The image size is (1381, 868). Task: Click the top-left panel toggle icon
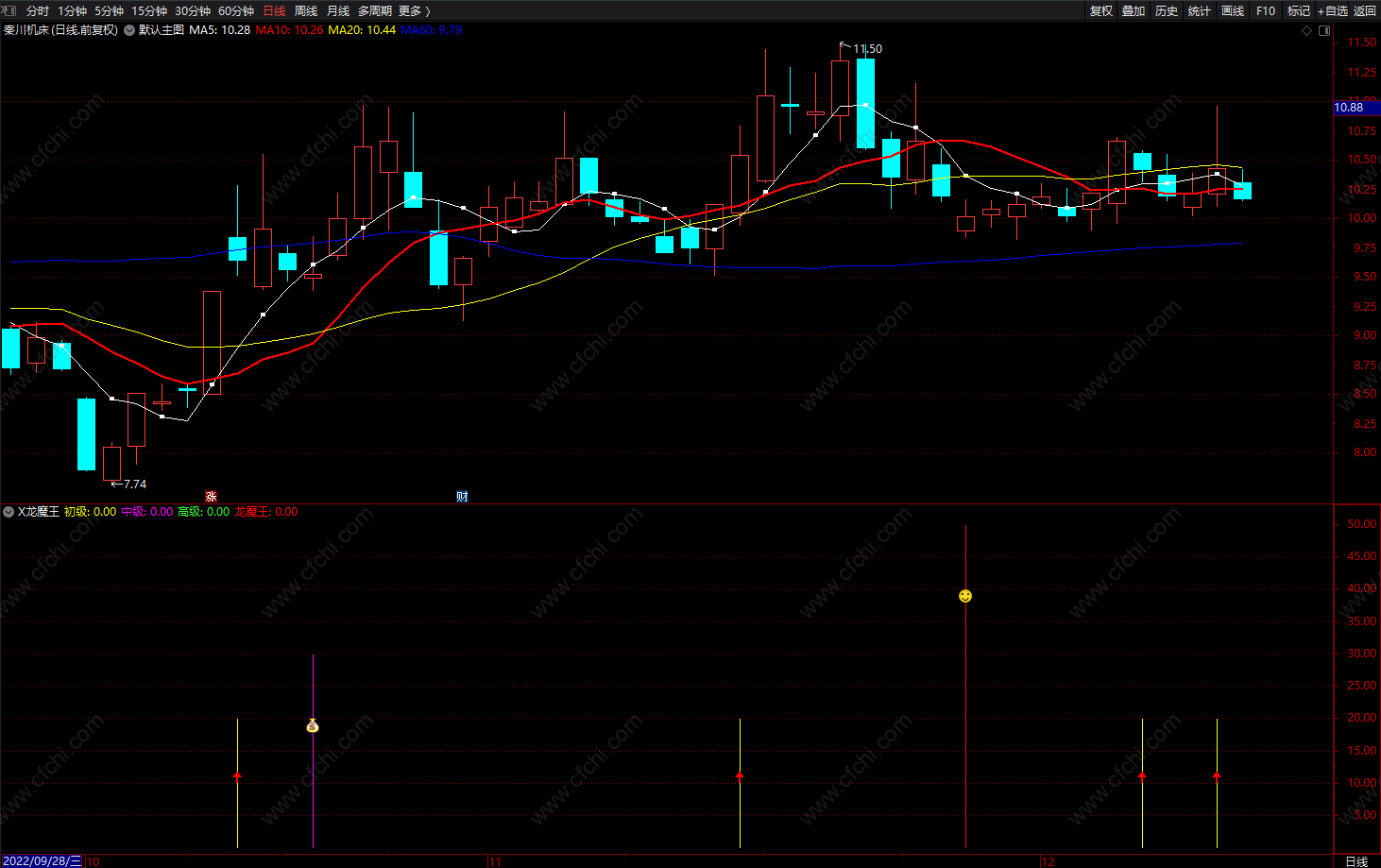(x=9, y=10)
